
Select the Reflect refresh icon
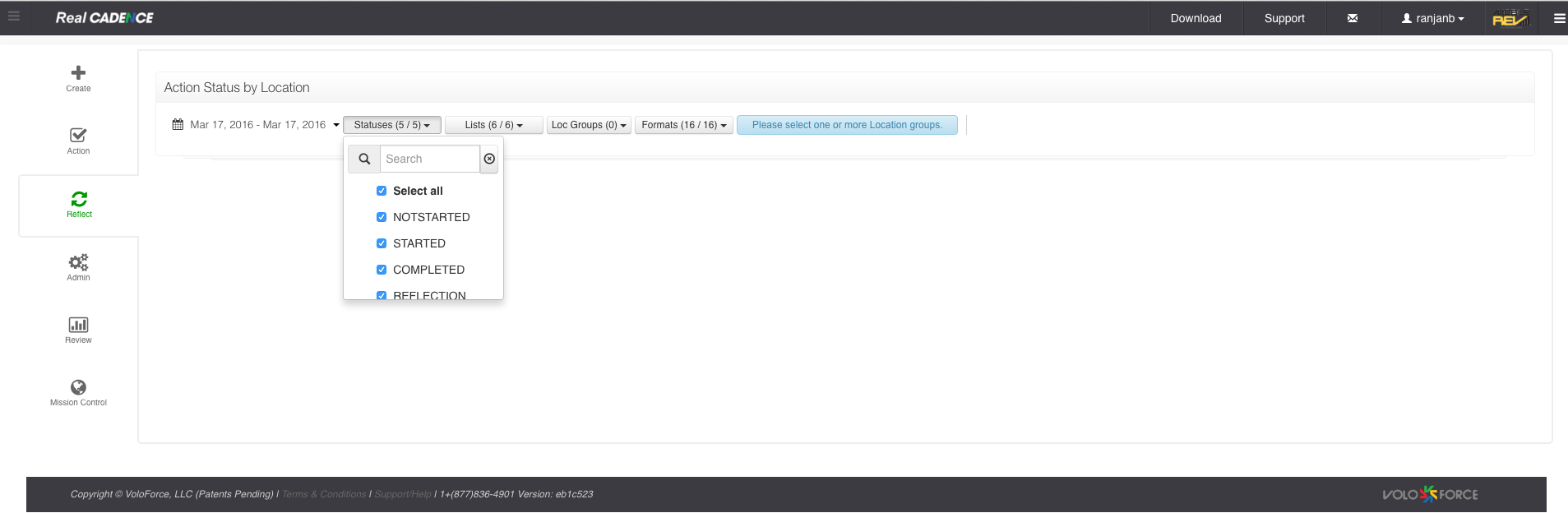(79, 199)
